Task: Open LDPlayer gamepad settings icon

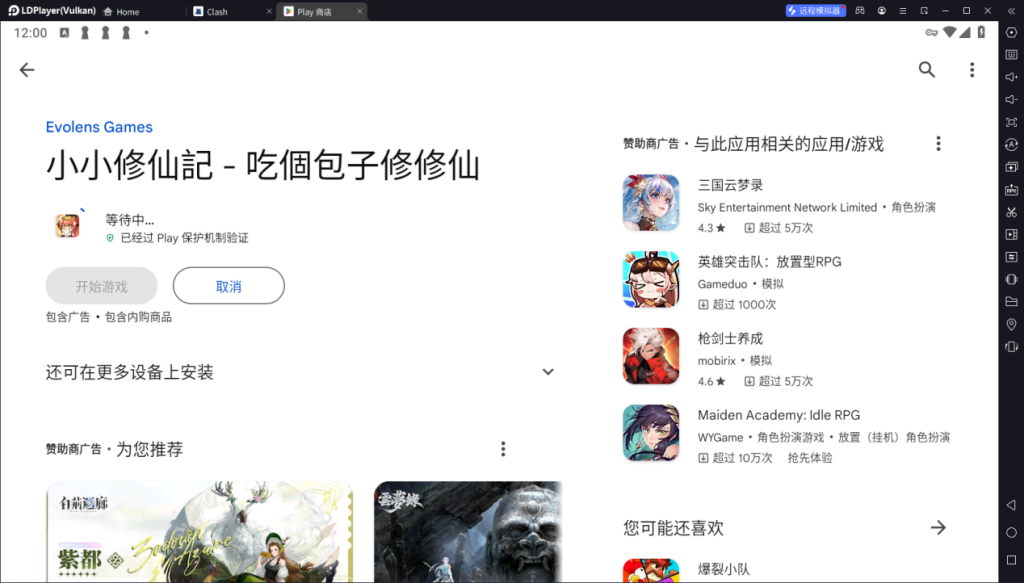Action: 860,10
